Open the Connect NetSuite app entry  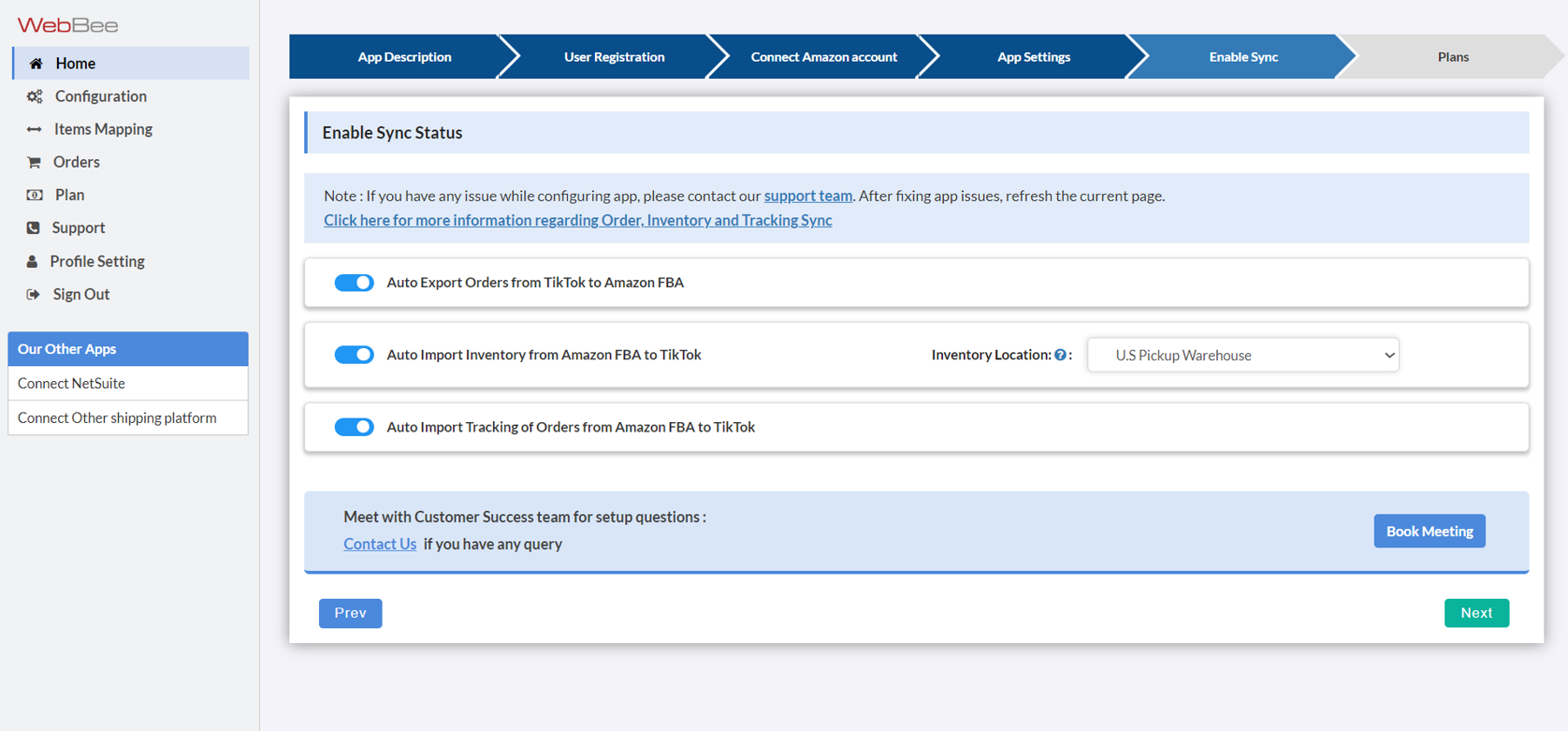(72, 383)
